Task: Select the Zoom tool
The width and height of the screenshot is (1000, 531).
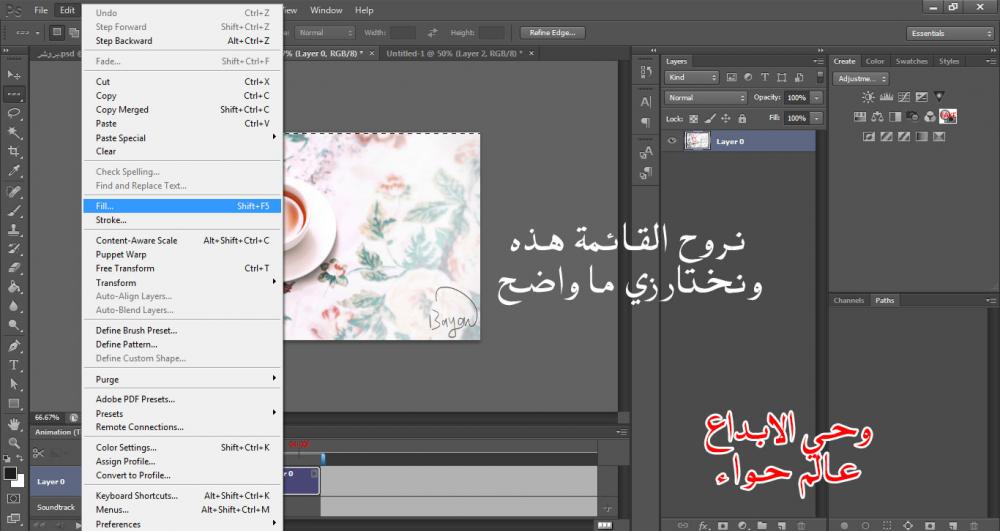Action: coord(14,441)
